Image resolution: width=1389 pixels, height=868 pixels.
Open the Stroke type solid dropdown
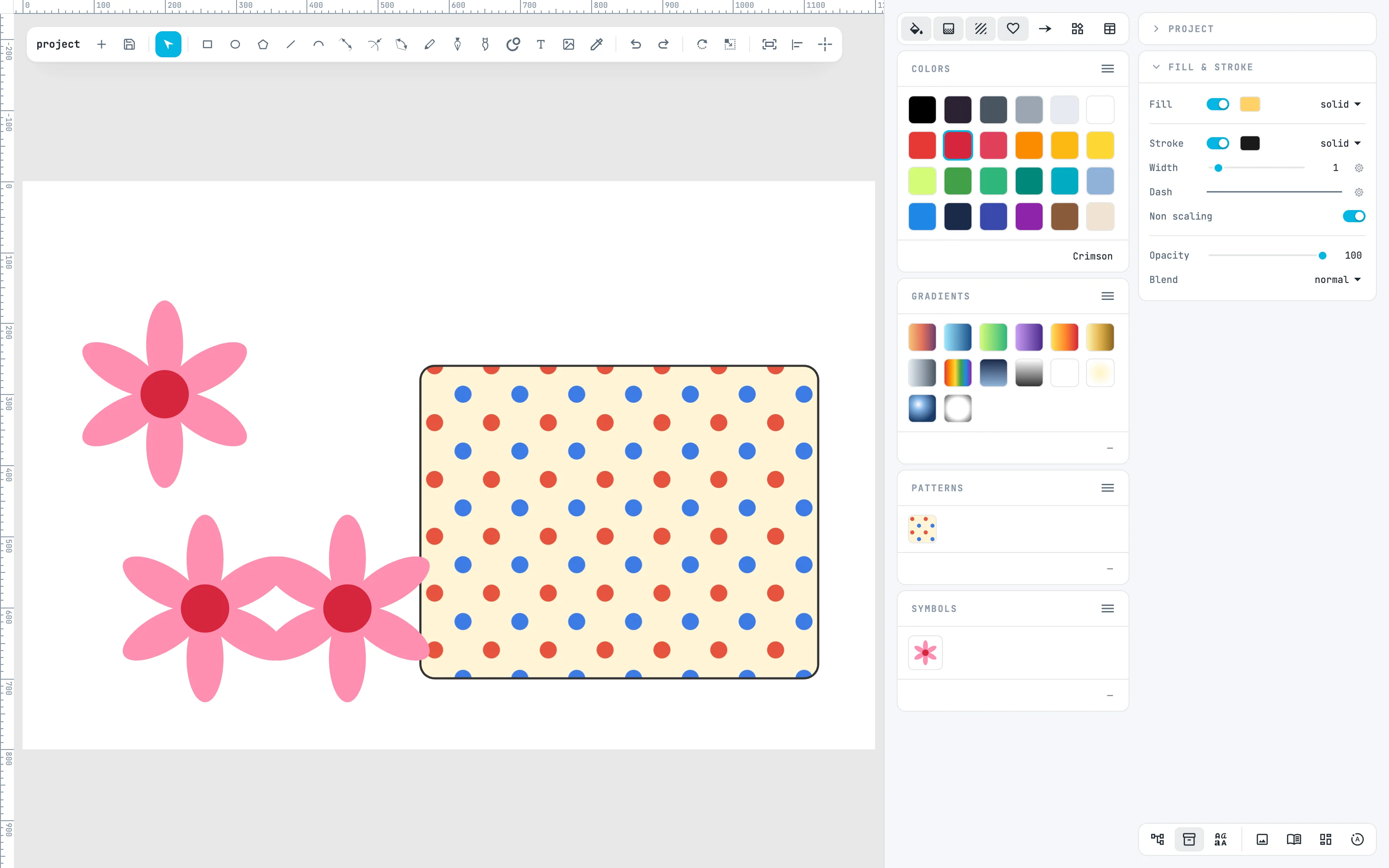[1340, 143]
